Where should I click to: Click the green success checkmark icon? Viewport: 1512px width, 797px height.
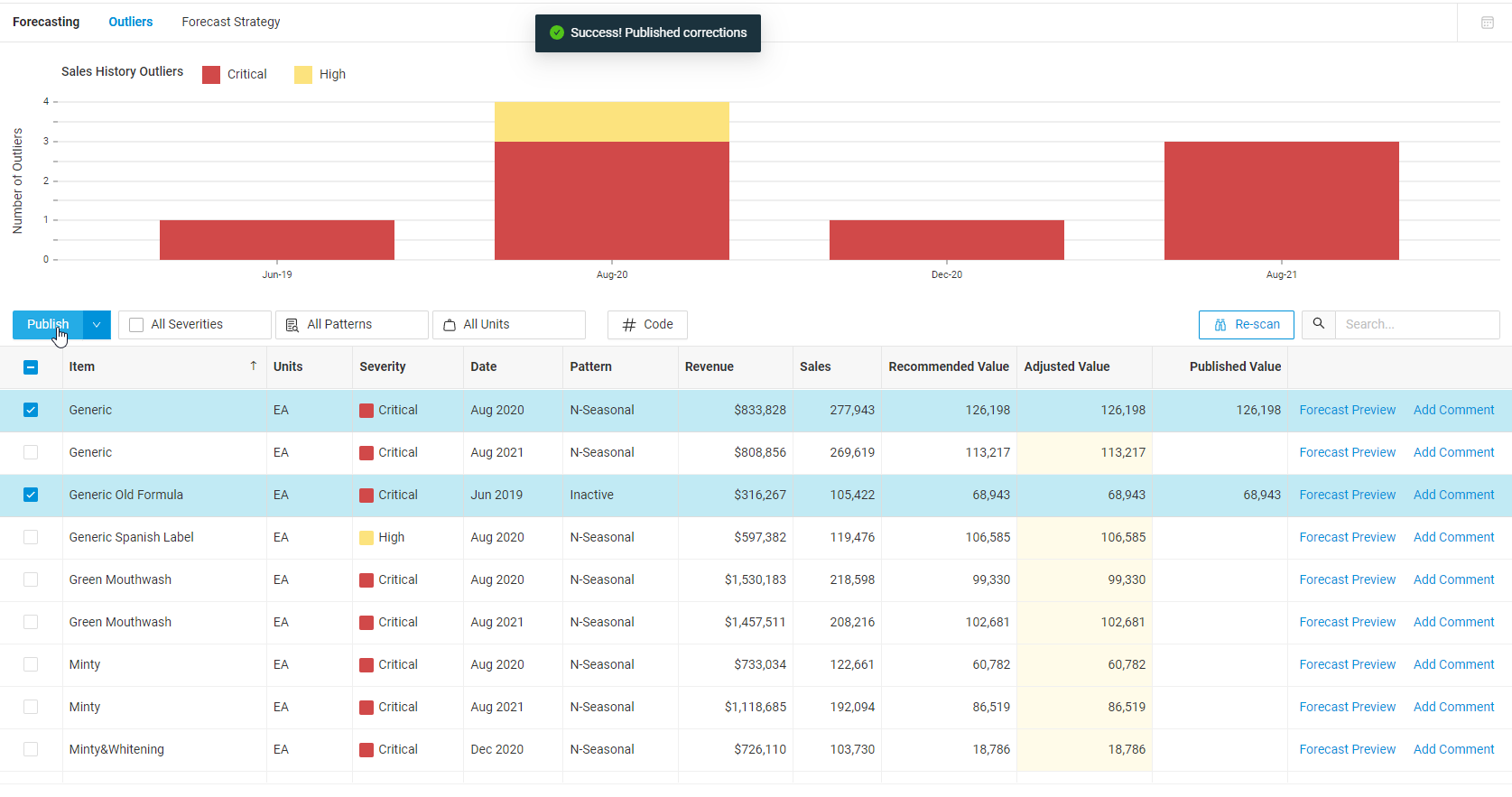[557, 32]
